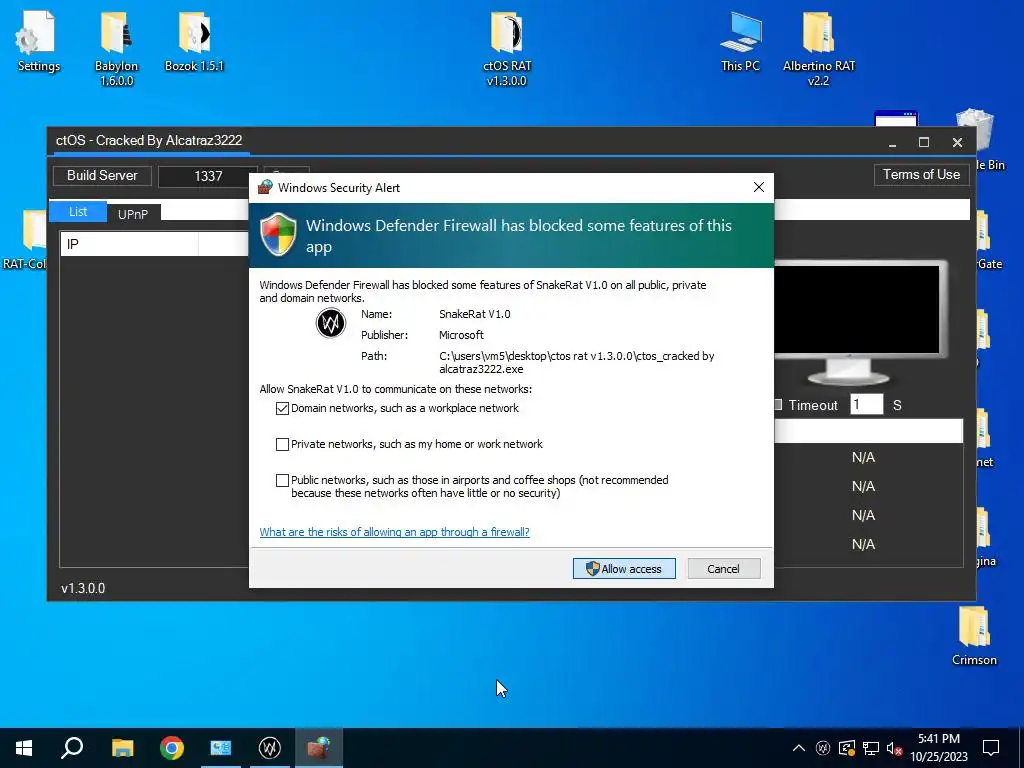Click the IP column header in ctOS list

[x=129, y=244]
